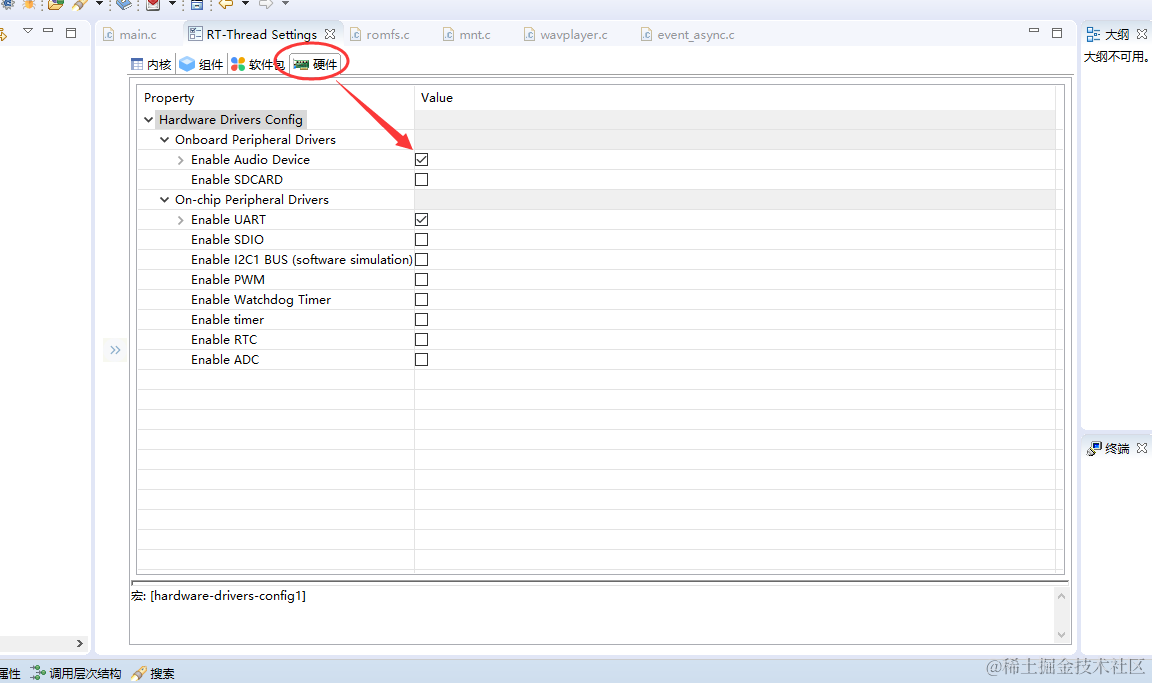Switch to the wavplayer.c tab
Image resolution: width=1152 pixels, height=683 pixels.
point(566,35)
